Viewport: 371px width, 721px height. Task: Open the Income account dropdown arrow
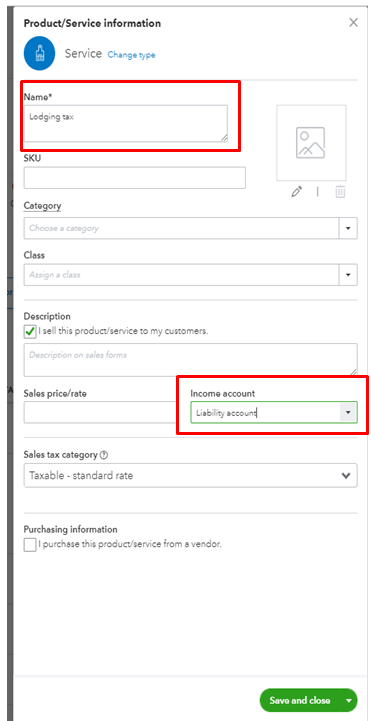point(348,412)
